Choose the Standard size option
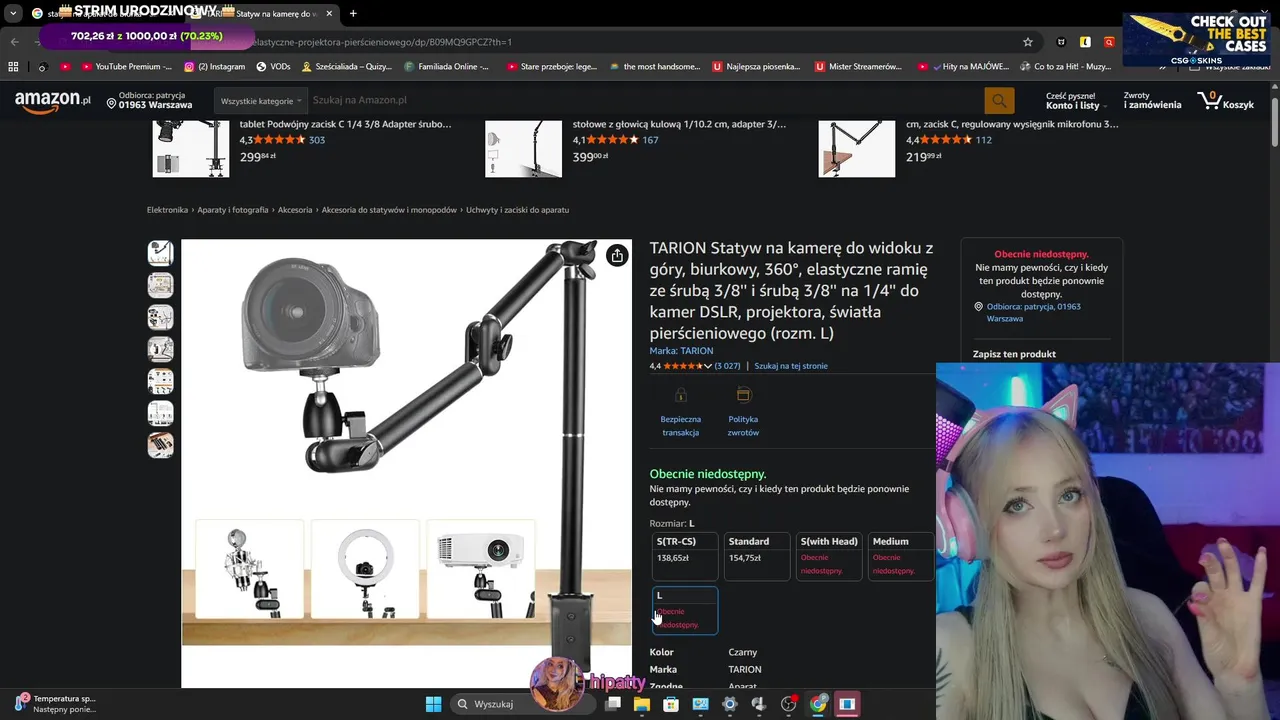Viewport: 1280px width, 720px height. point(757,556)
